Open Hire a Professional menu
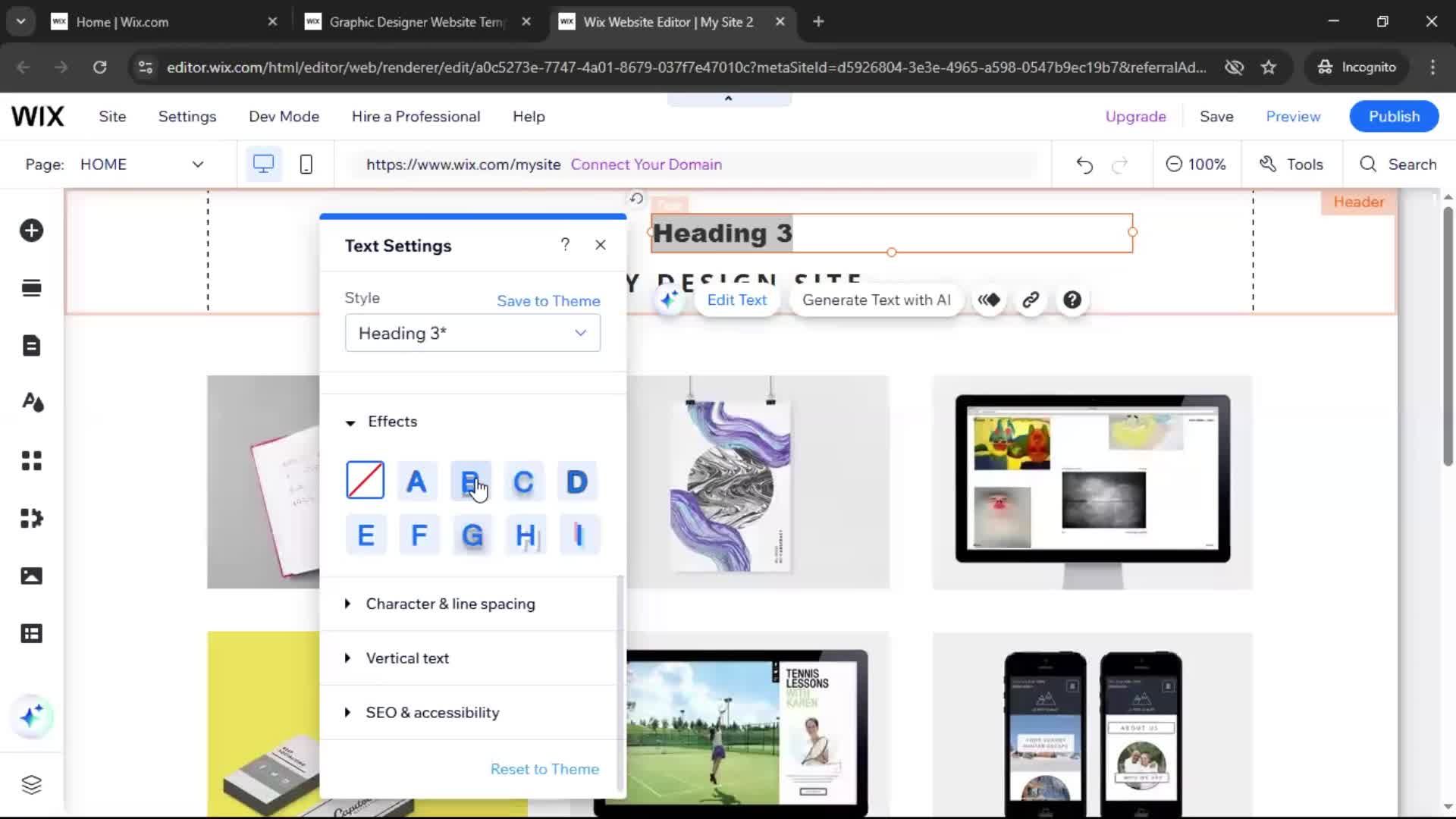The image size is (1456, 819). (416, 117)
